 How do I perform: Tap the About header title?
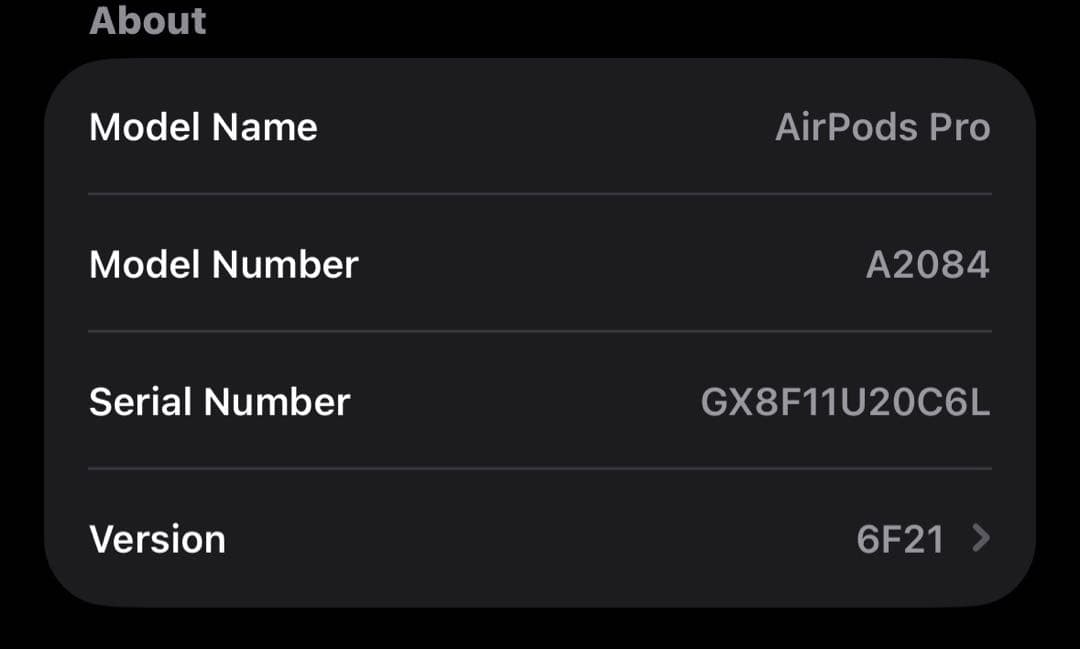[x=147, y=21]
